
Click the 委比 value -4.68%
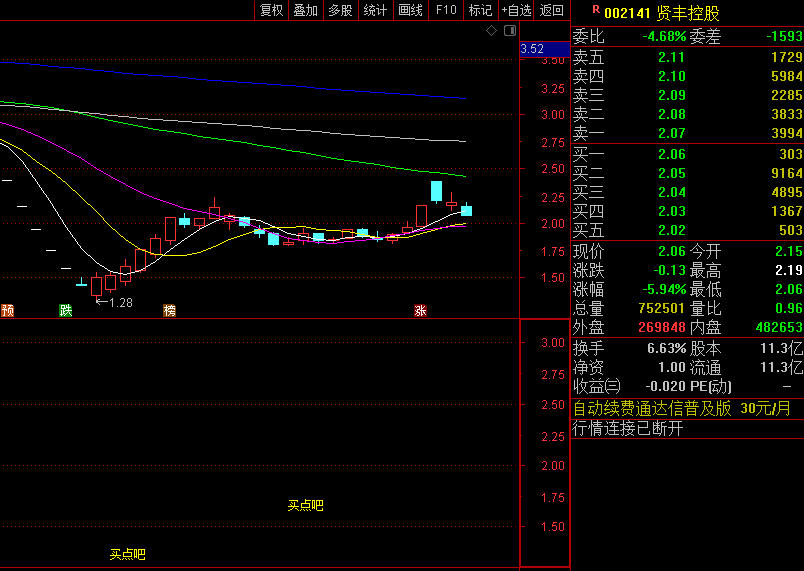[664, 36]
